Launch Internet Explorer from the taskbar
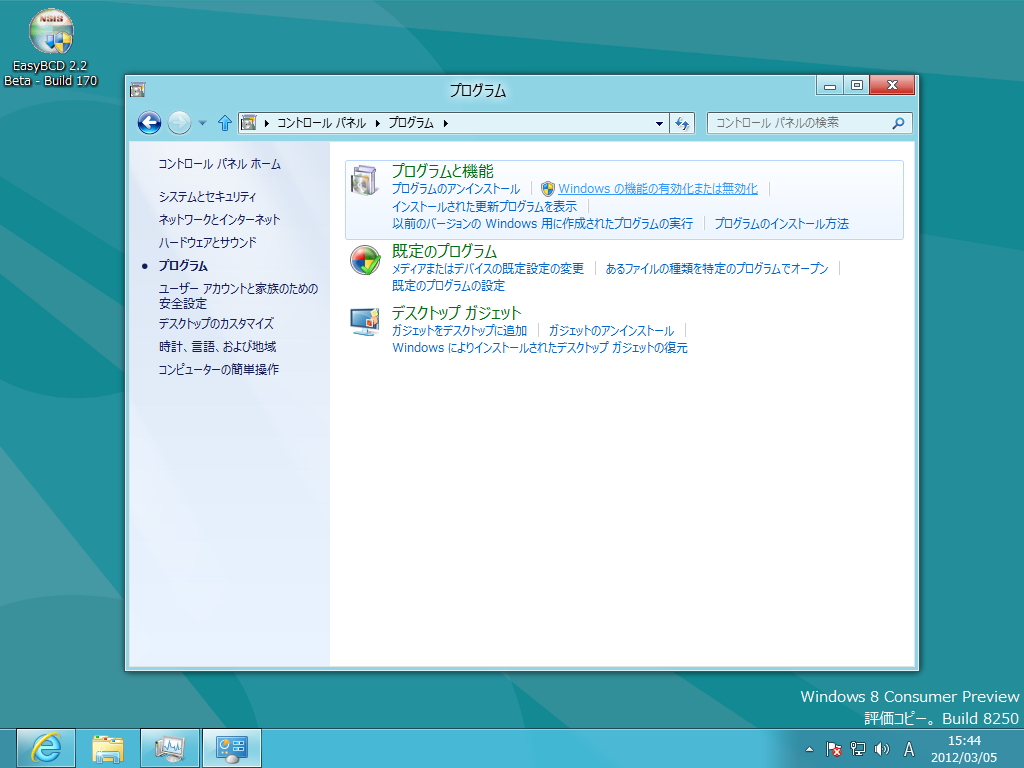This screenshot has width=1024, height=768. [x=45, y=747]
